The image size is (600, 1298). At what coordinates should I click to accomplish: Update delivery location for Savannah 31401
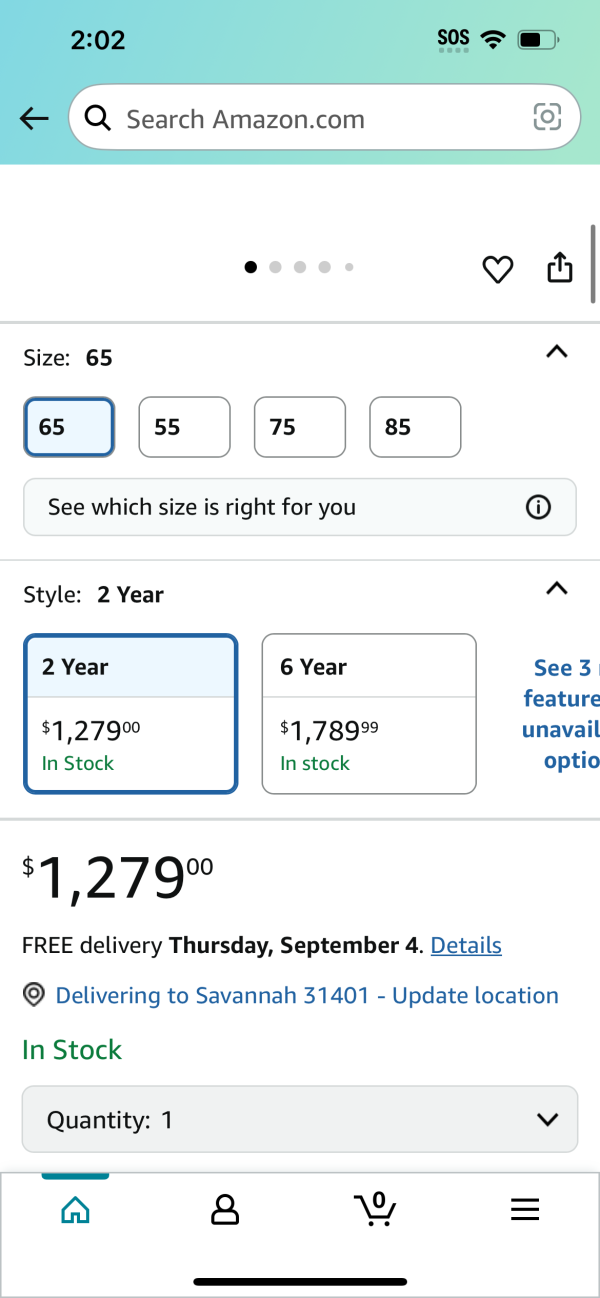[307, 996]
